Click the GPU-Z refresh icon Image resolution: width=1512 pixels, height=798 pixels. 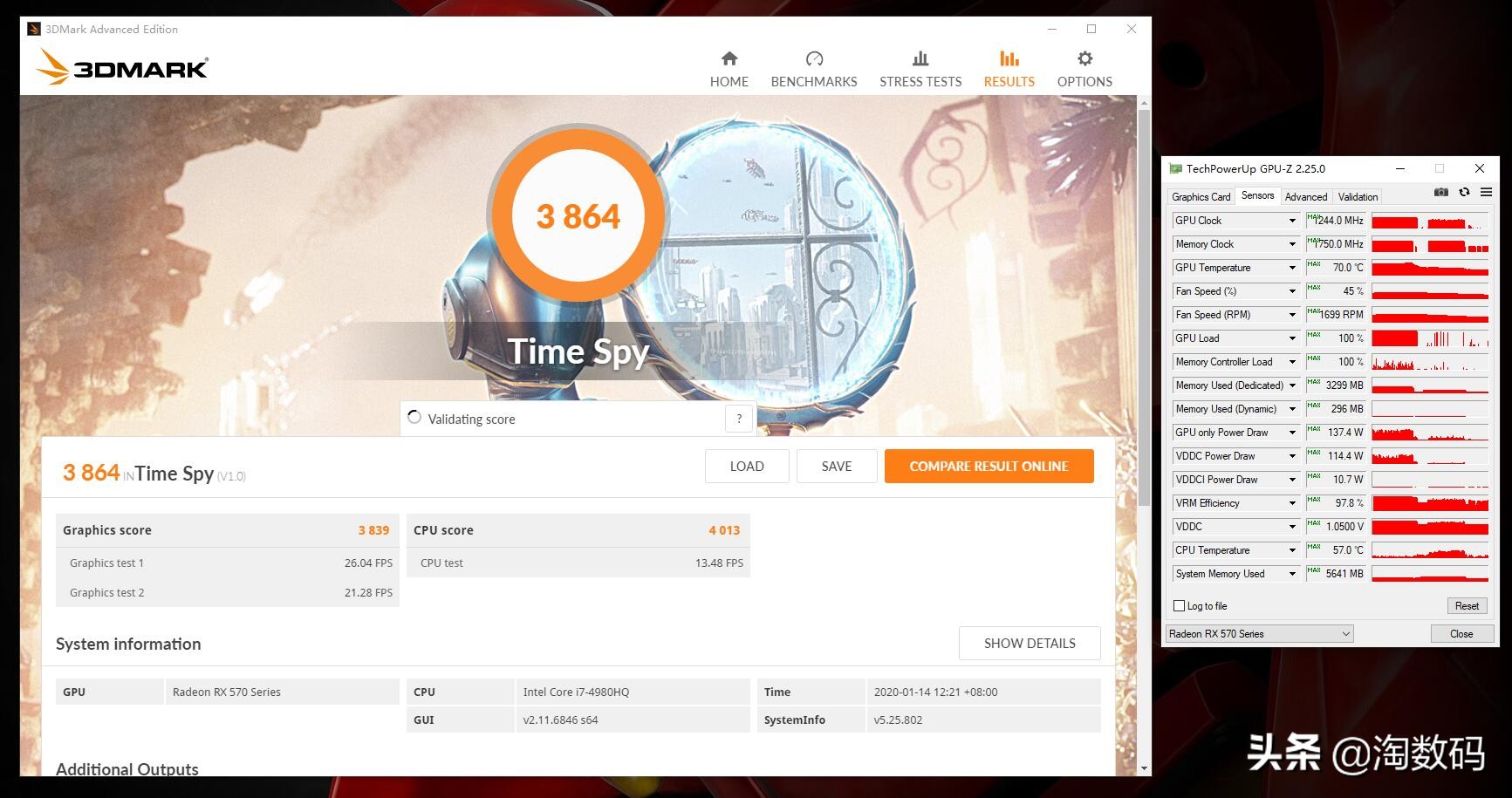tap(1464, 192)
